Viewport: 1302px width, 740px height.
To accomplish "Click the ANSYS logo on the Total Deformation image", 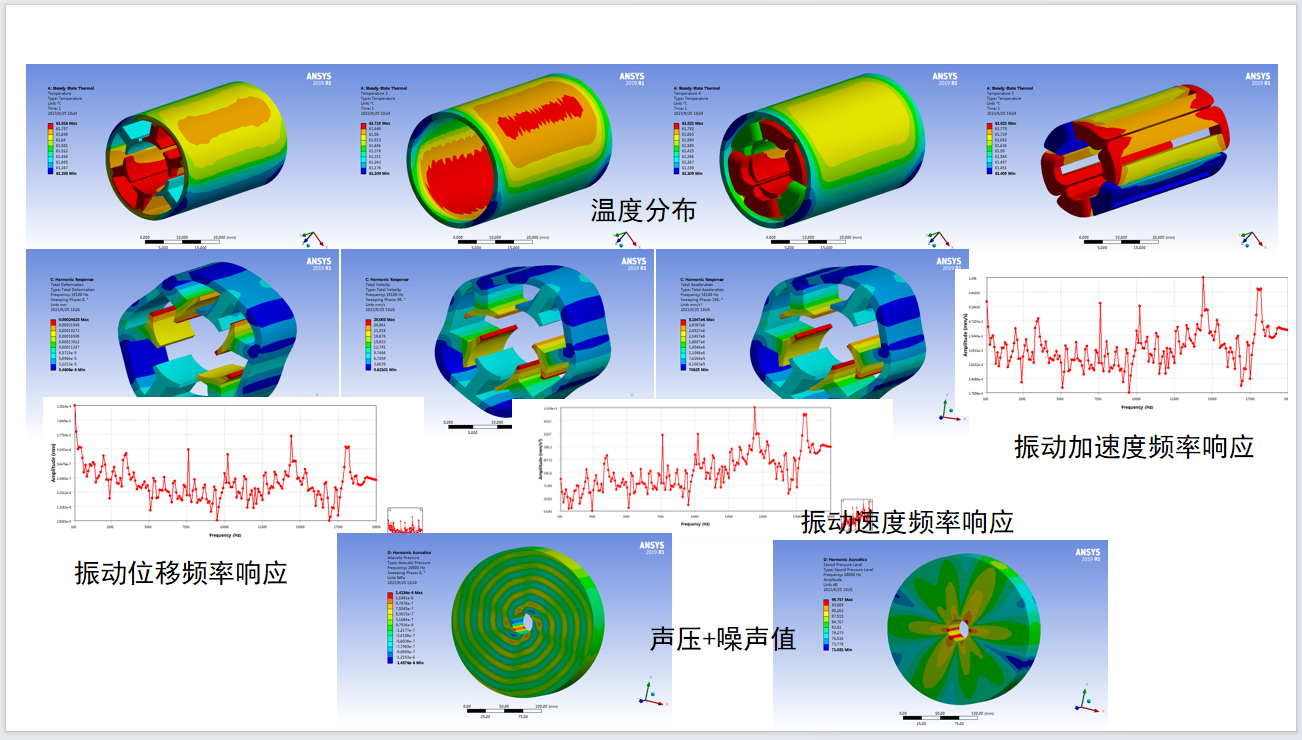I will coord(319,265).
